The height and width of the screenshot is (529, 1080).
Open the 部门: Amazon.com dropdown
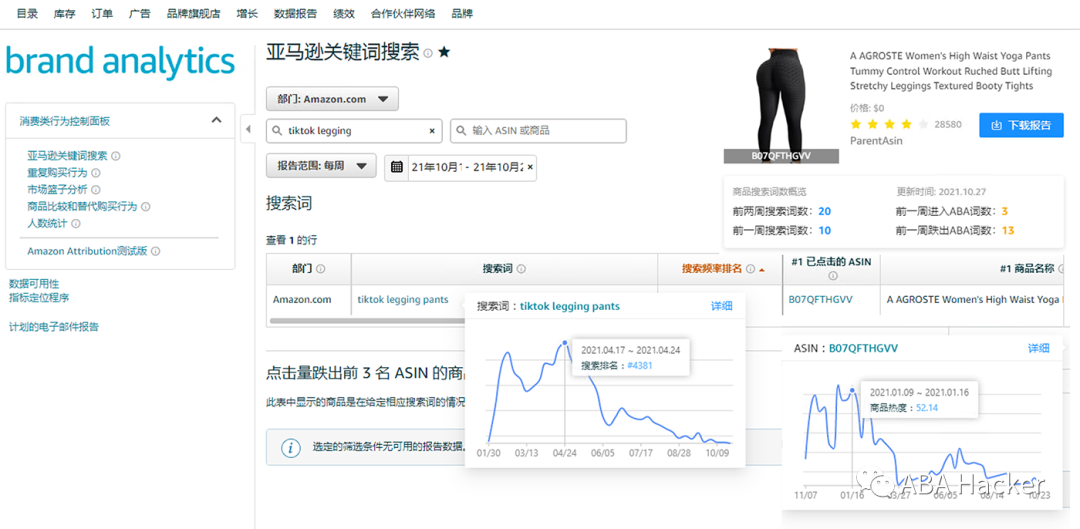click(x=332, y=99)
